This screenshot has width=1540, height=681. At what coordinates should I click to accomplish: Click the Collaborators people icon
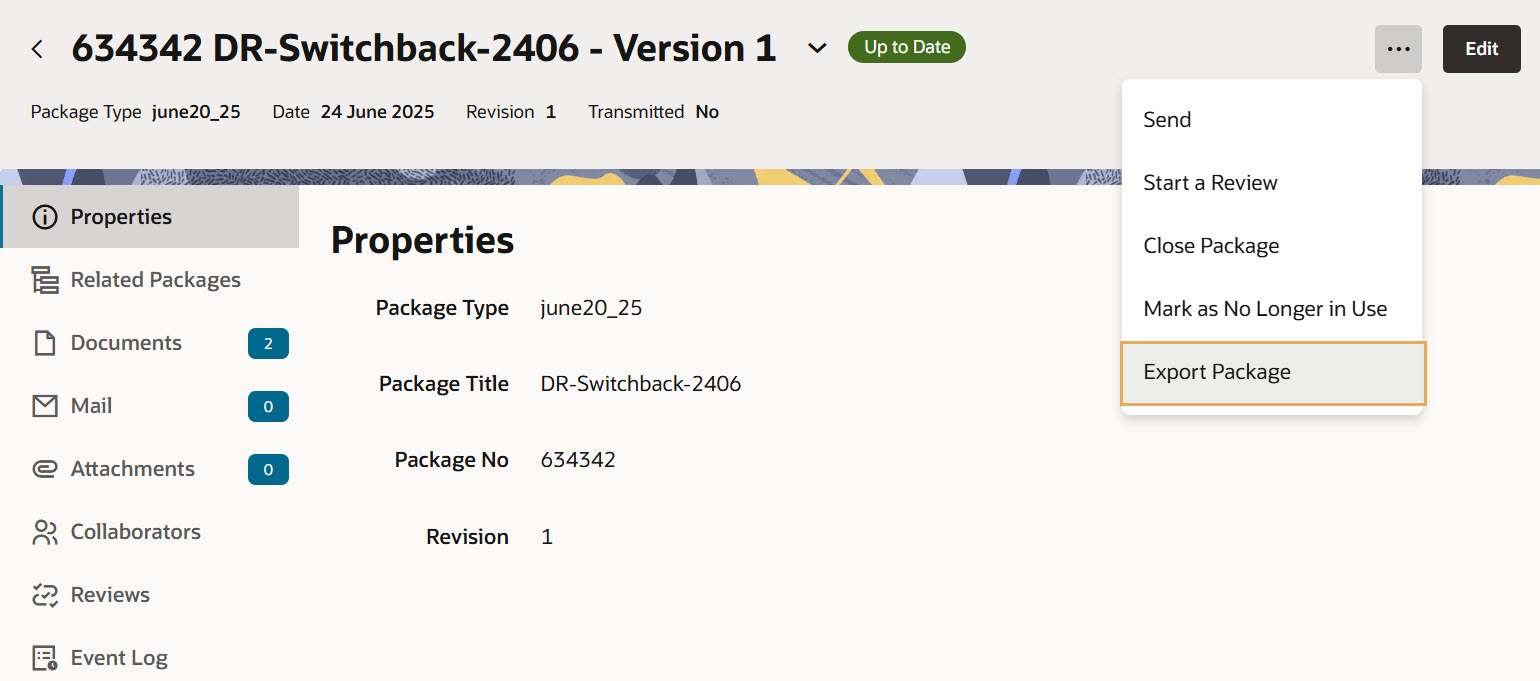[x=45, y=532]
